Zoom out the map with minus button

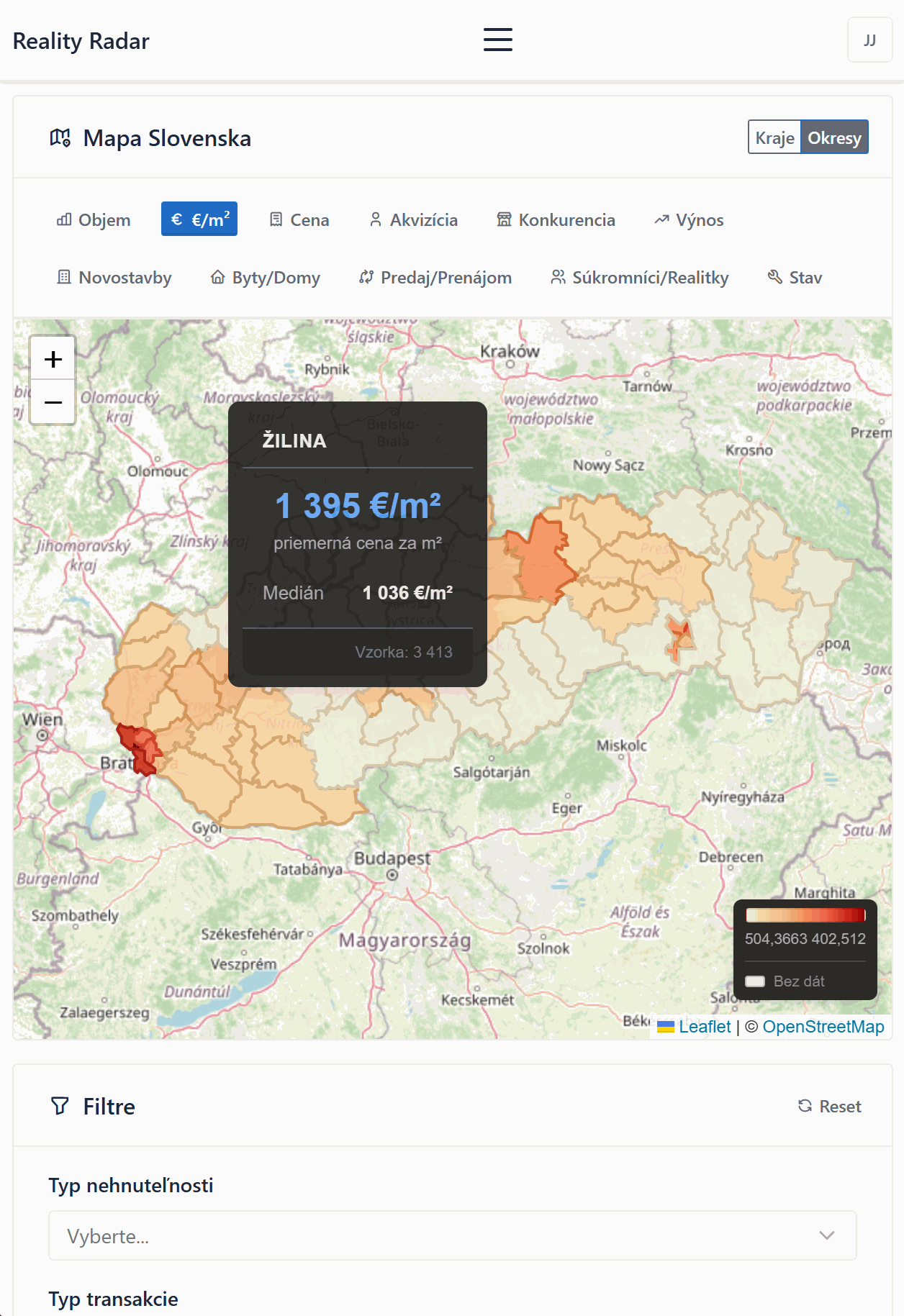(x=53, y=401)
